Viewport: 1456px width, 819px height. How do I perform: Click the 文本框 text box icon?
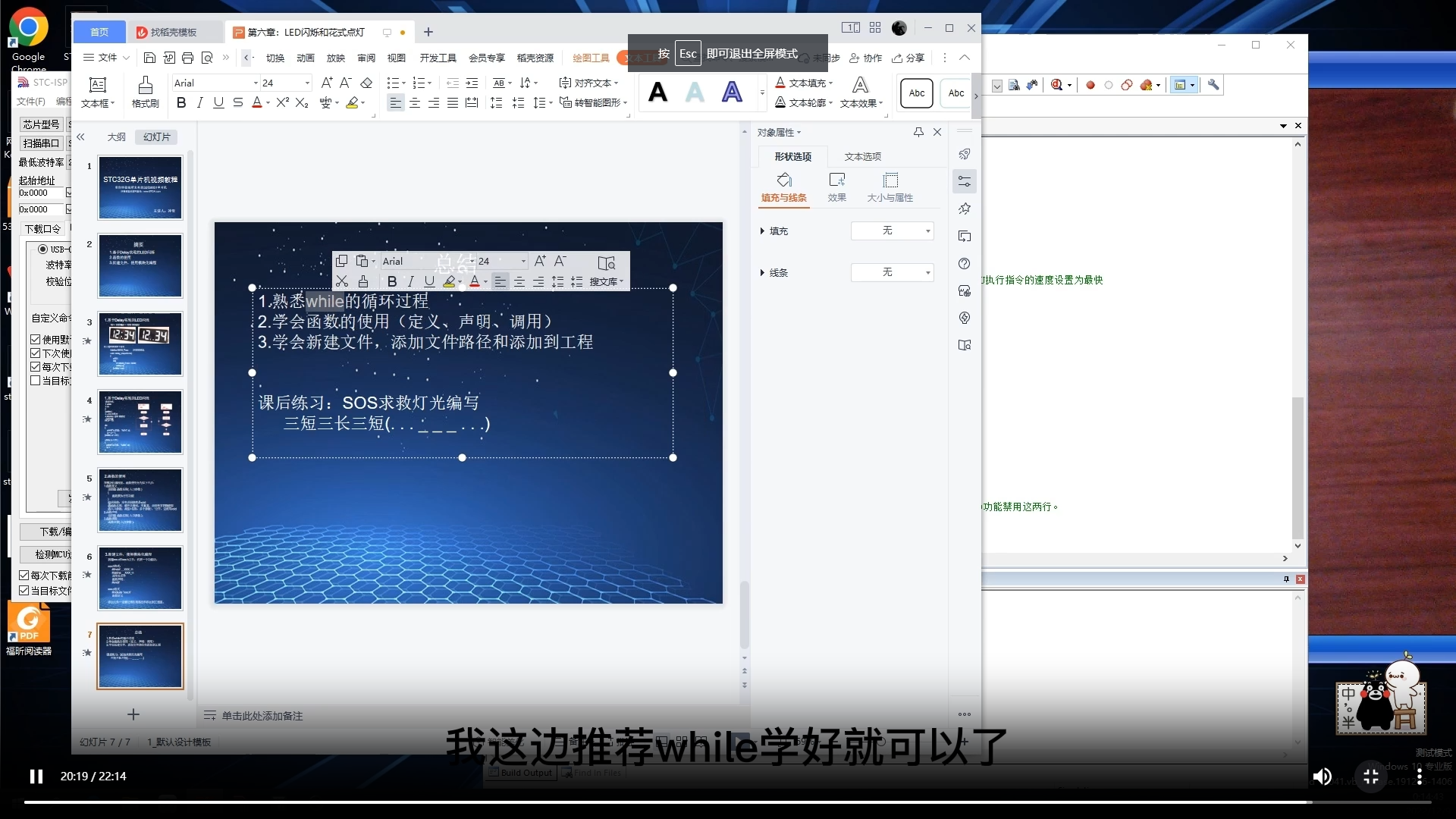click(x=98, y=93)
